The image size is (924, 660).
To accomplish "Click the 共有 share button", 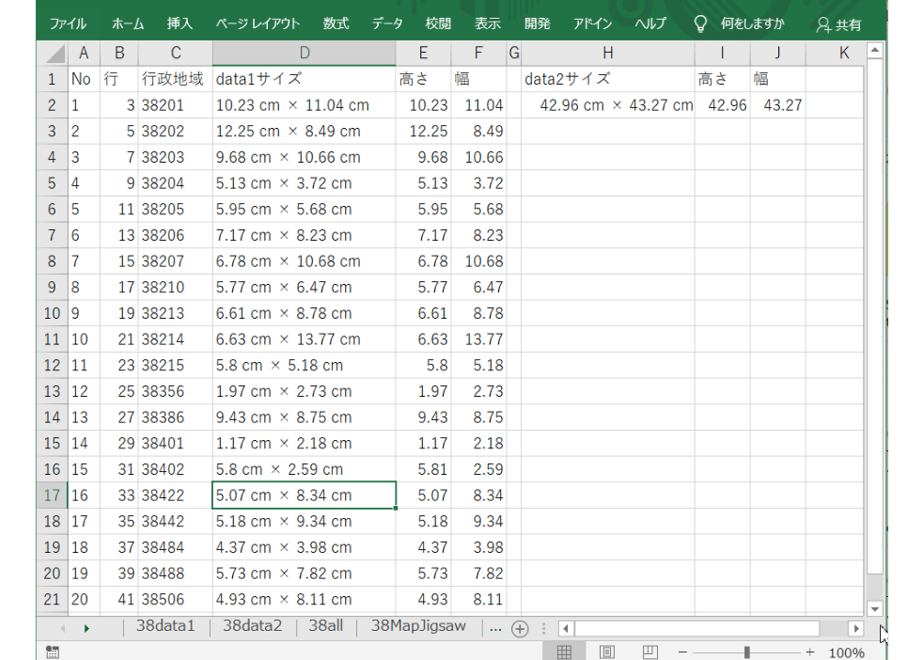I will point(839,25).
